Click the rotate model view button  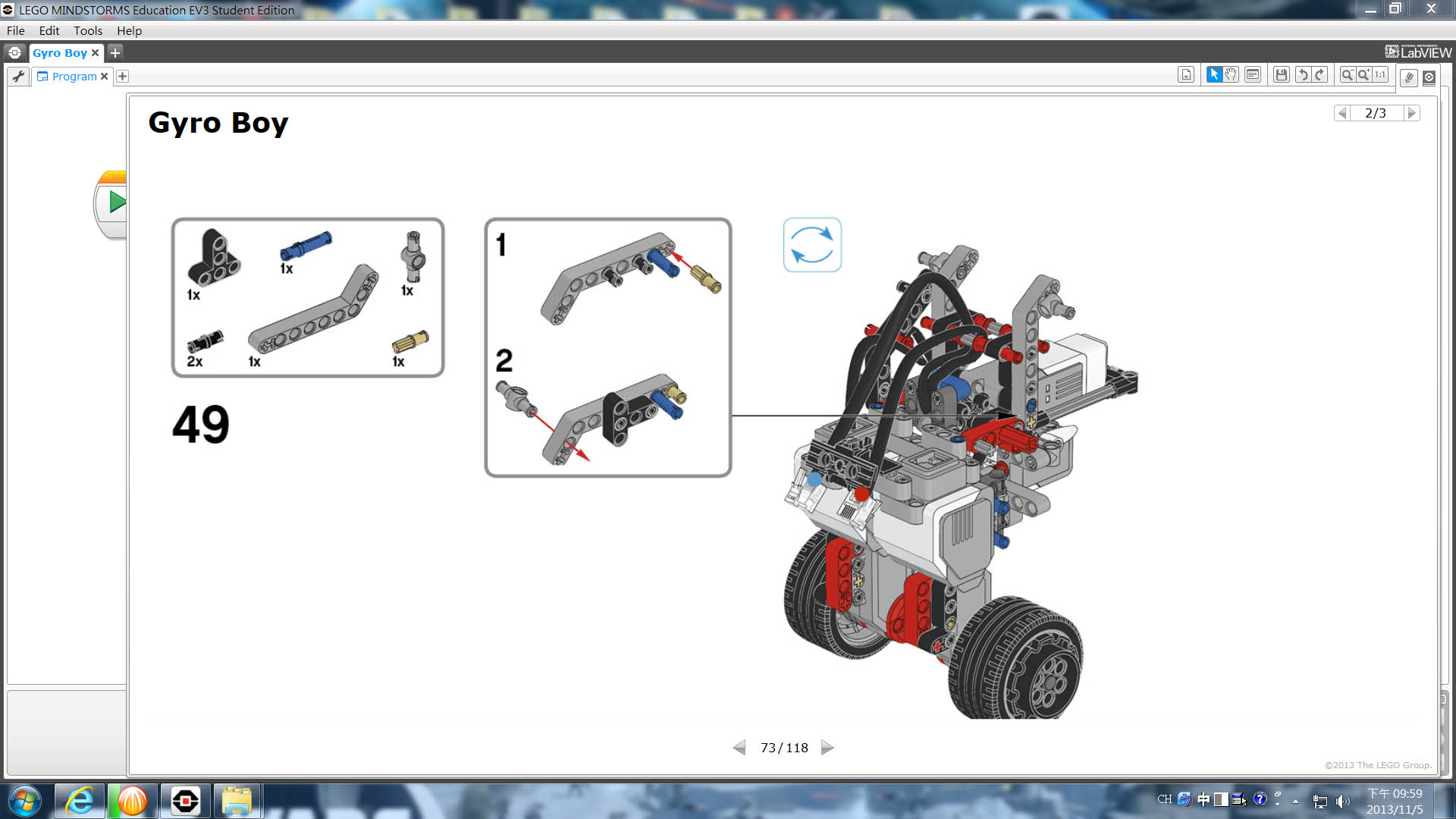pyautogui.click(x=812, y=245)
